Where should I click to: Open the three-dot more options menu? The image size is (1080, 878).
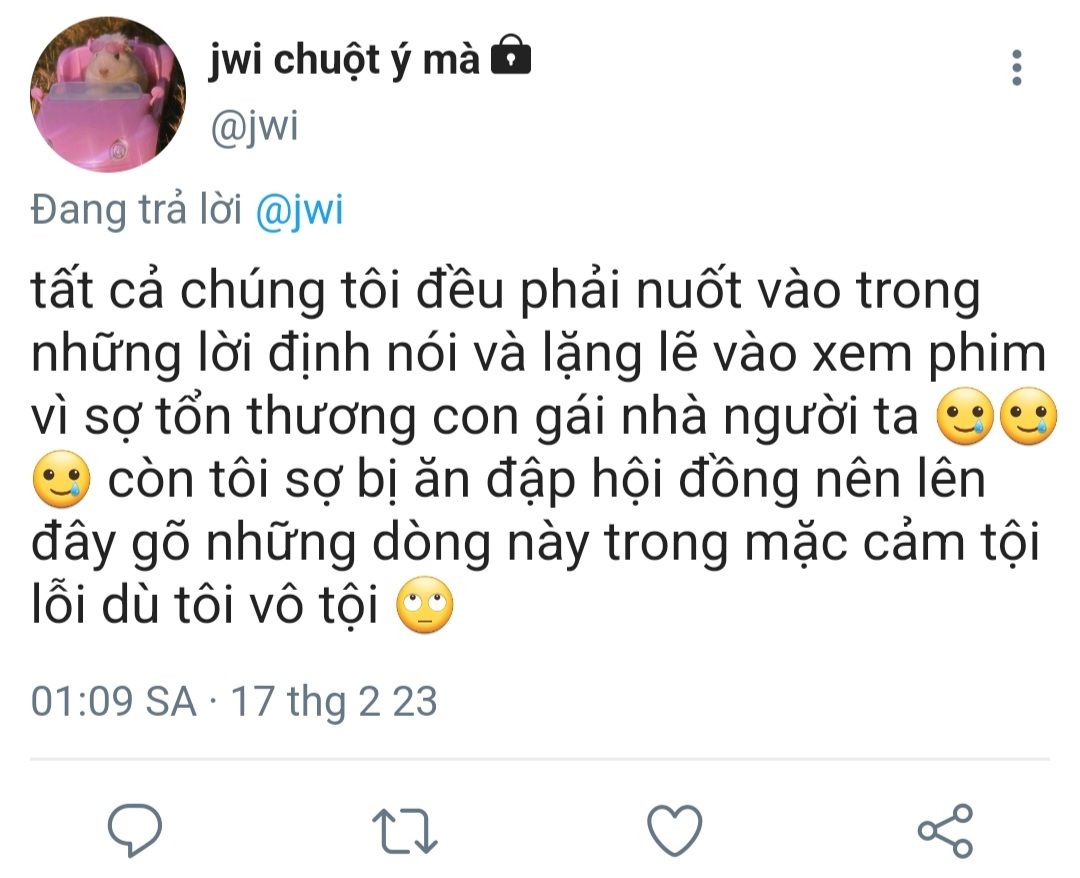1017,67
